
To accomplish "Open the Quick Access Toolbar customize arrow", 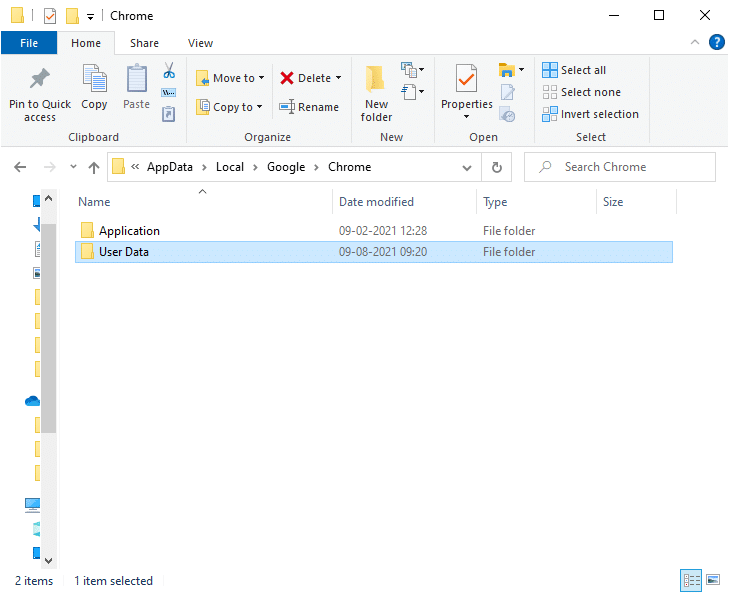I will 91,17.
